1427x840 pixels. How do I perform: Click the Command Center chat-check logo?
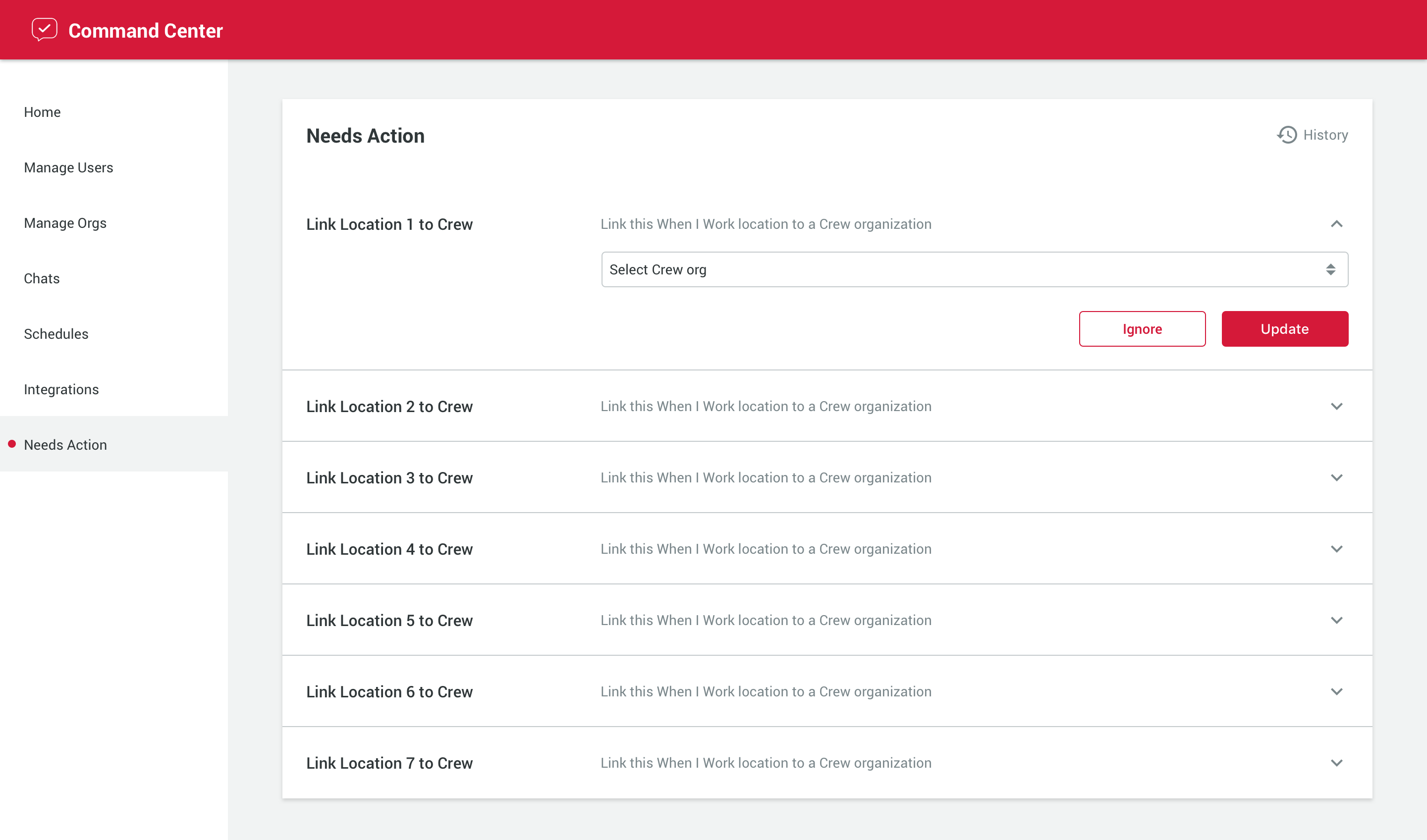coord(44,29)
